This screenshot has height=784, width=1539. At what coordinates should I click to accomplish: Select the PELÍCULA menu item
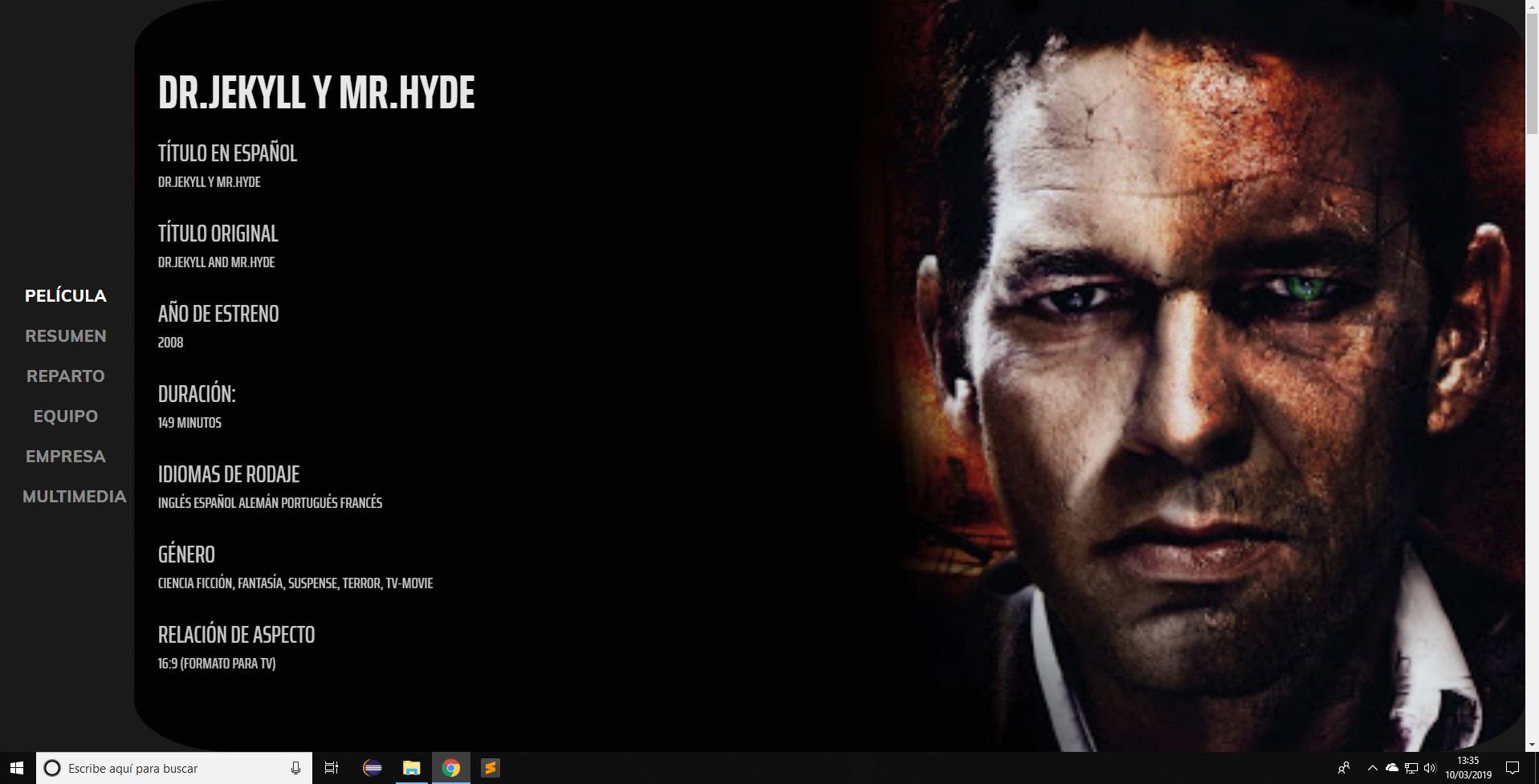66,296
